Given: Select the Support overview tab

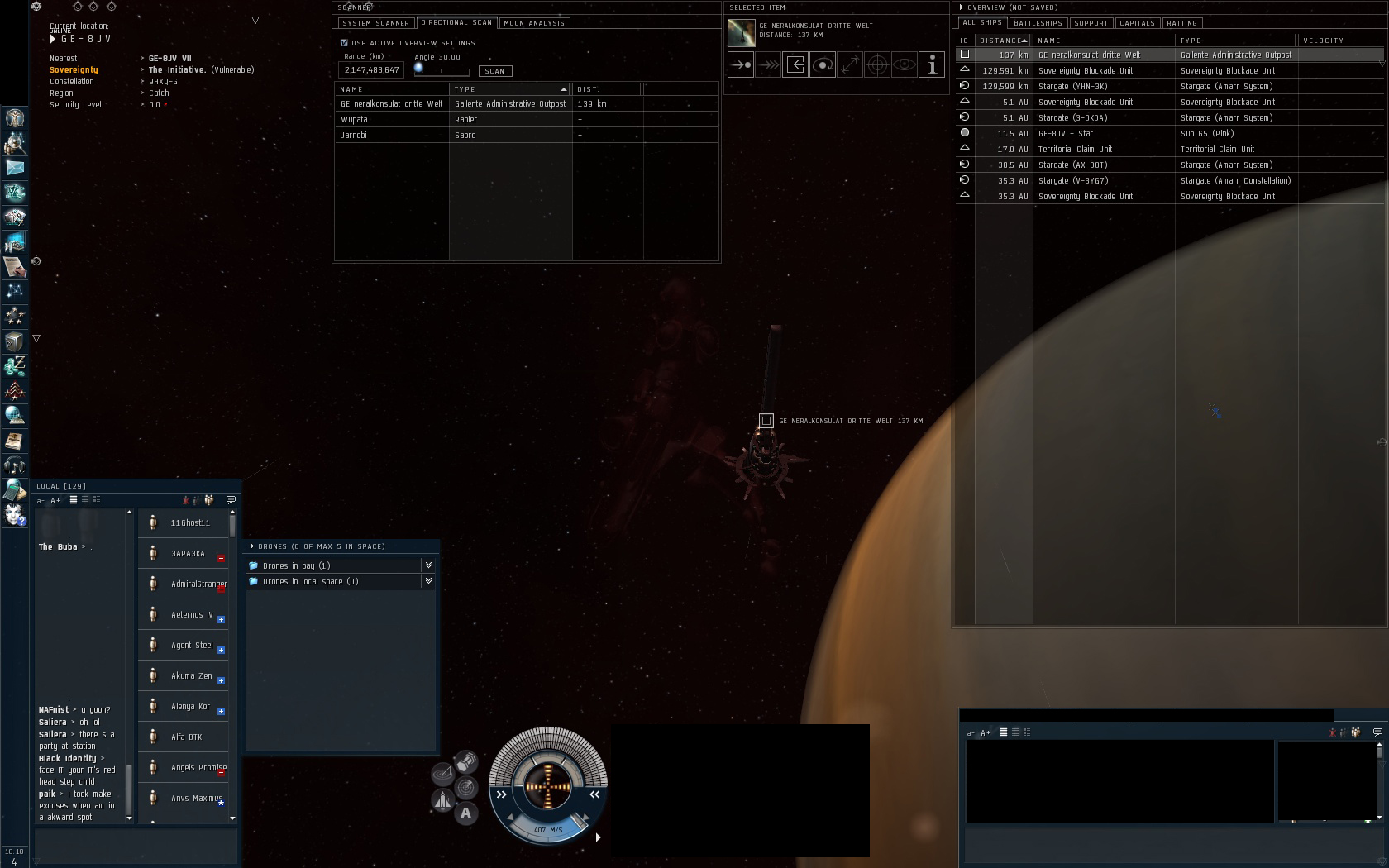Looking at the screenshot, I should pyautogui.click(x=1091, y=23).
